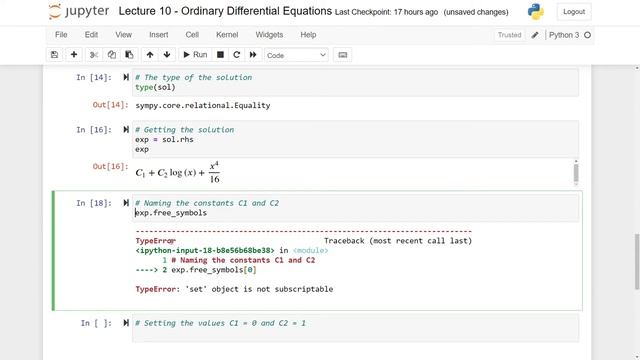Screen dimensions: 640x360
Task: Click in the type(sol) code cell
Action: 355,82
